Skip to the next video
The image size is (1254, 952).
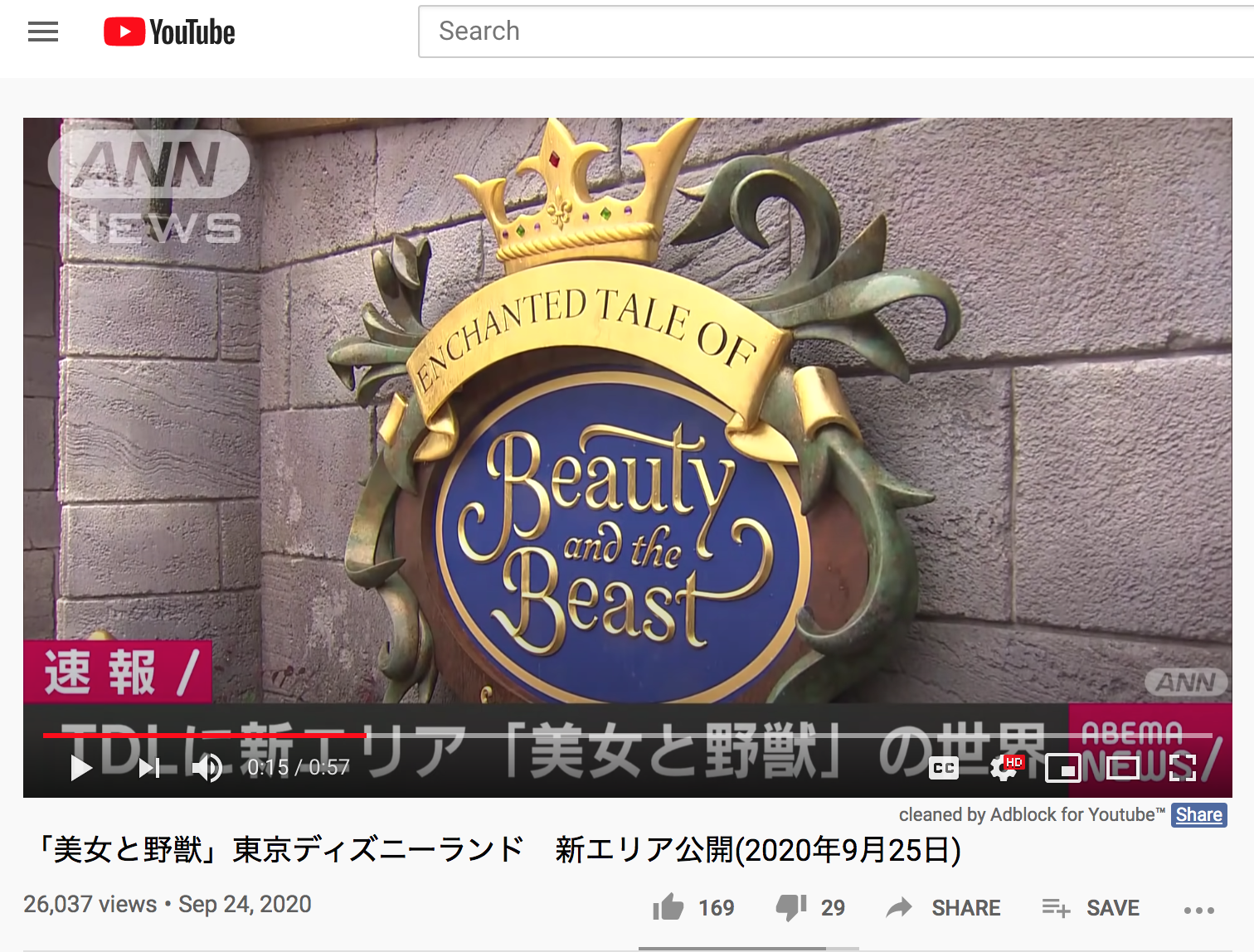[x=149, y=768]
